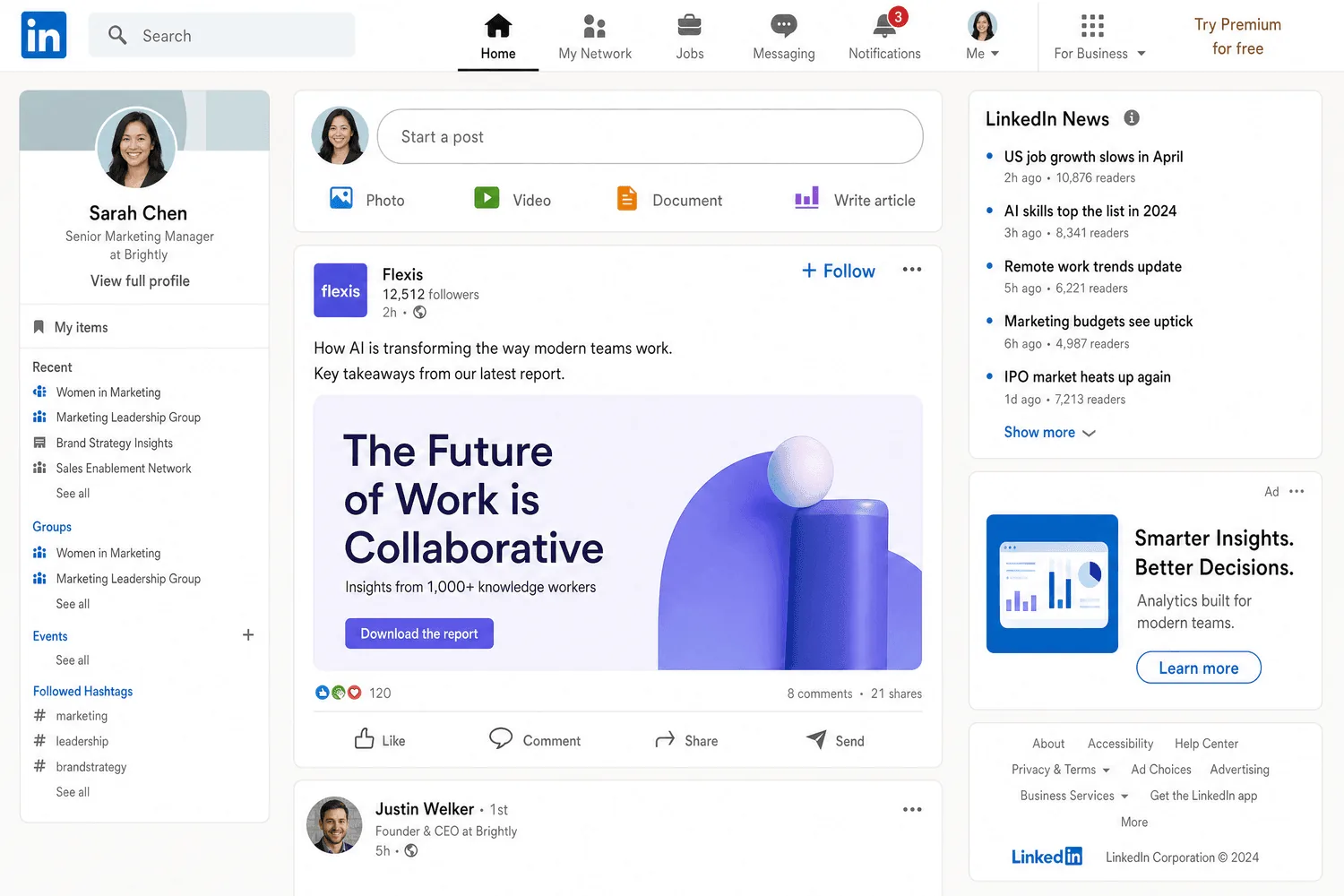The height and width of the screenshot is (896, 1344).
Task: Add a new event with the plus icon
Action: pos(248,635)
